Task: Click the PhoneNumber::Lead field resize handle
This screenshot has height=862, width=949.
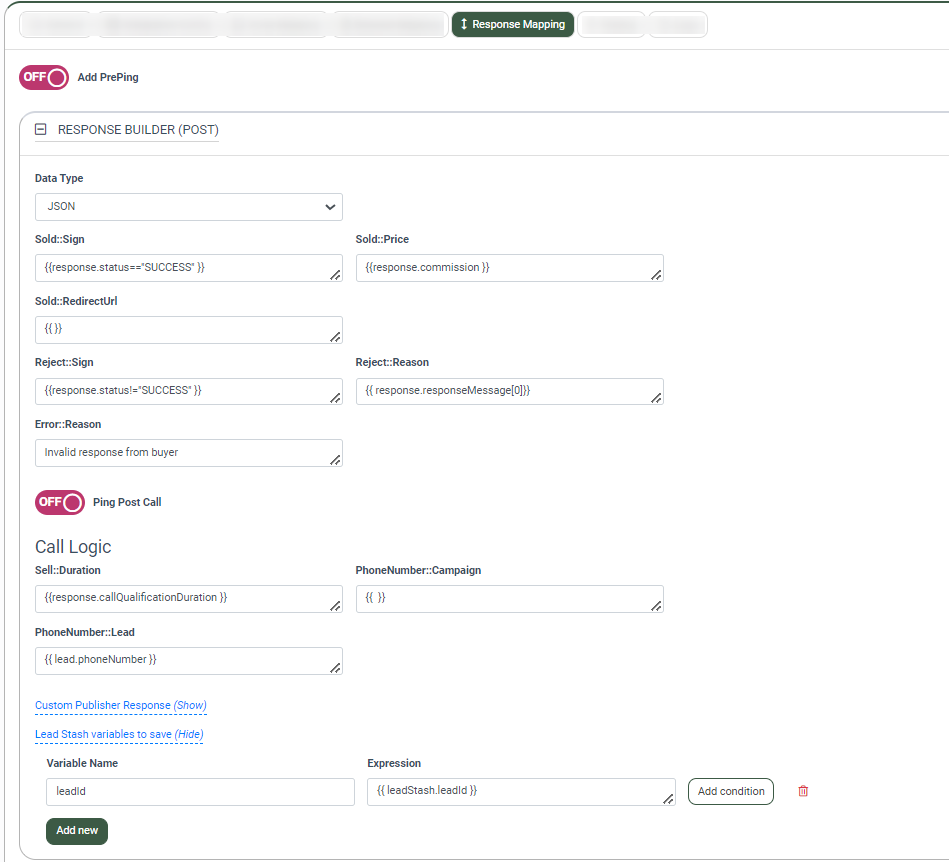Action: pyautogui.click(x=335, y=668)
